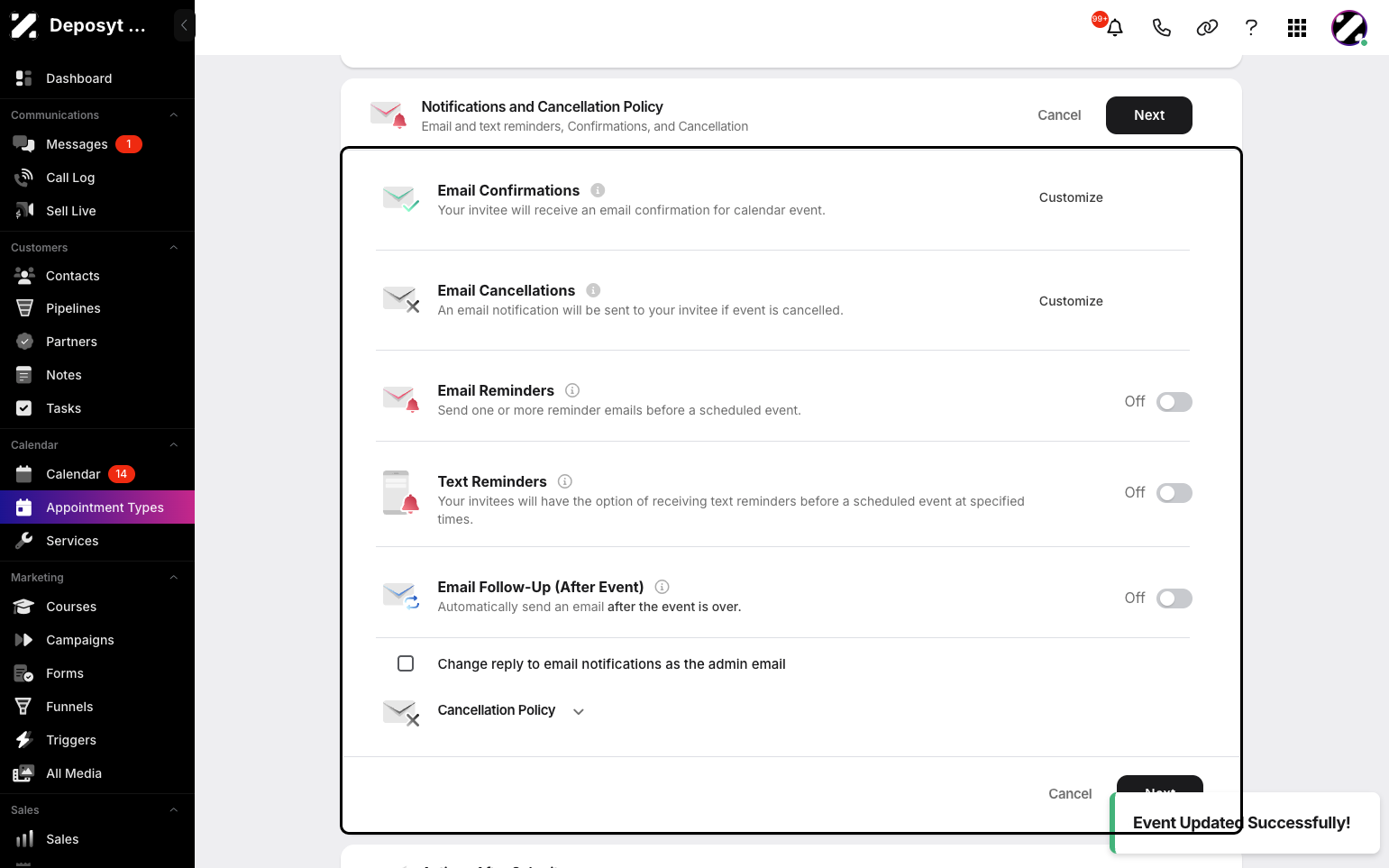Open the notifications bell icon

click(1115, 27)
